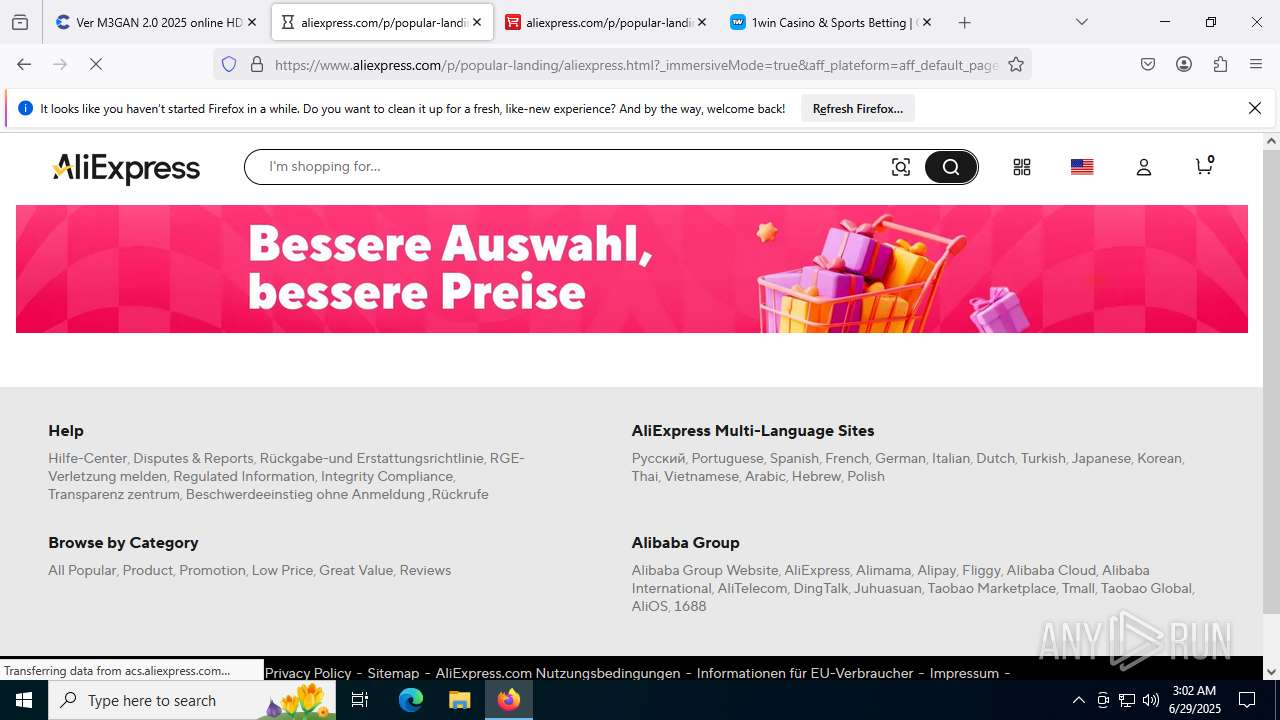Click the Refresh Firefox button
This screenshot has height=720, width=1280.
coord(857,108)
